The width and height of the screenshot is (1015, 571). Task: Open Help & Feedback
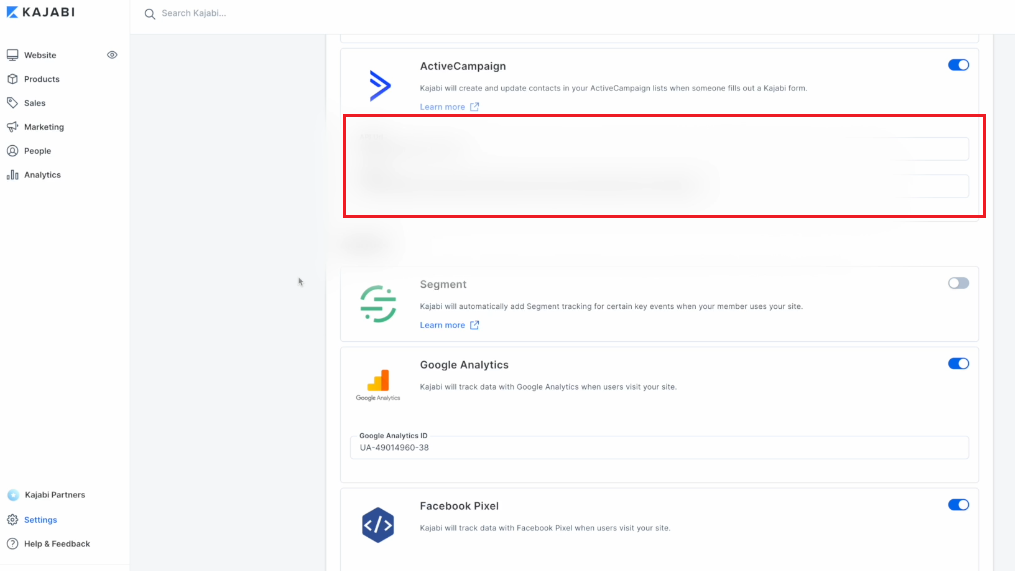(57, 544)
